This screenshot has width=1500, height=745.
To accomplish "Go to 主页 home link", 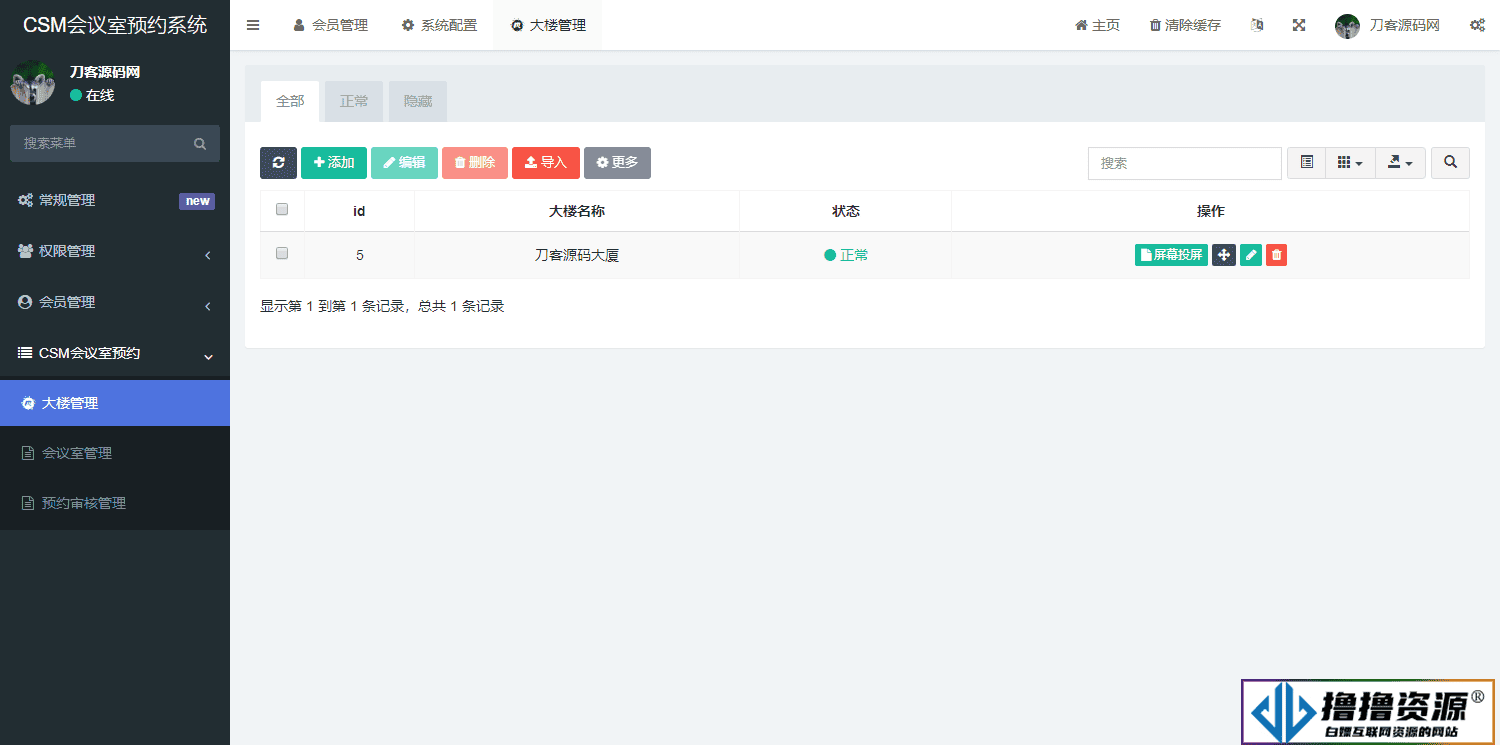I will click(x=1097, y=25).
